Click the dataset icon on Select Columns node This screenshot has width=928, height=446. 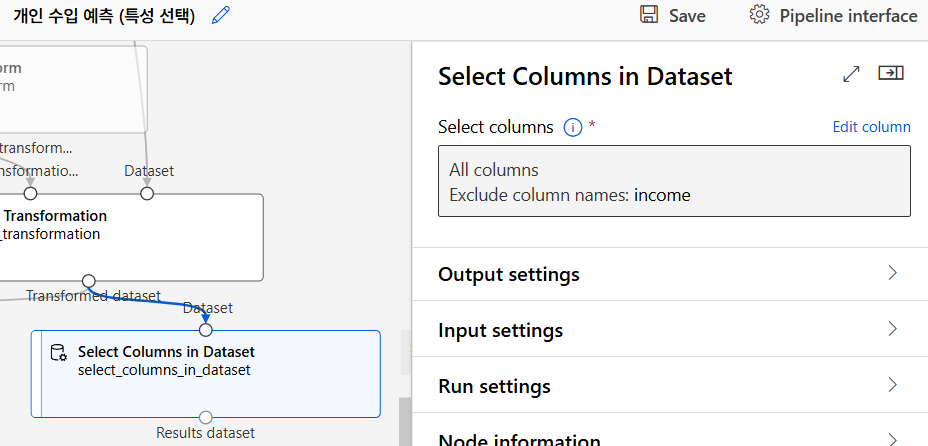pyautogui.click(x=59, y=353)
